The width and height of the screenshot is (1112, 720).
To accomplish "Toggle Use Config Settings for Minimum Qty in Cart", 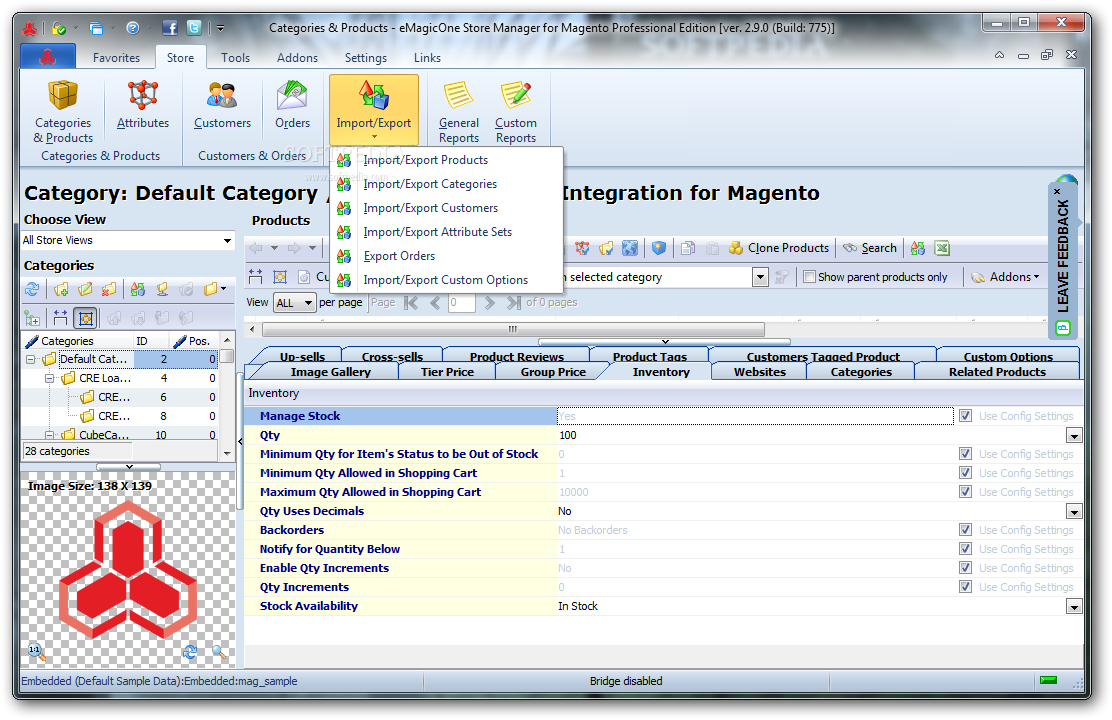I will click(965, 473).
